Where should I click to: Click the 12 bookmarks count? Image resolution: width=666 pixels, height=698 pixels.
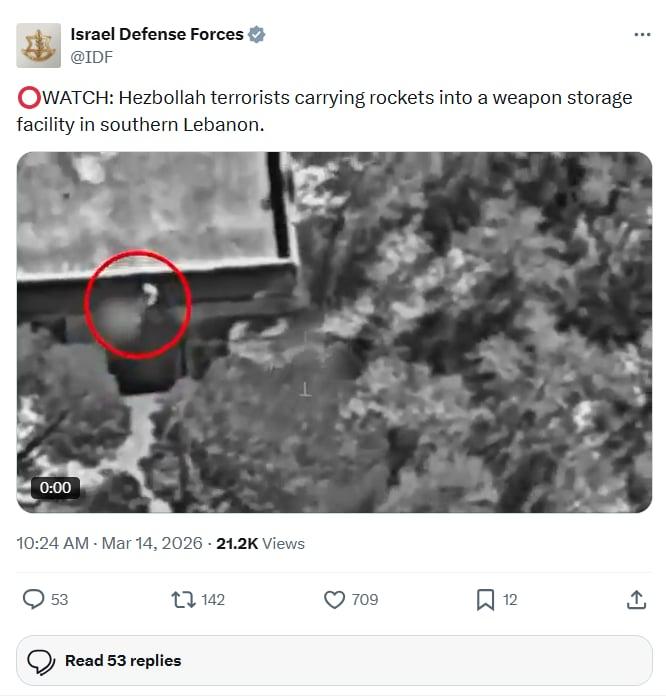510,600
